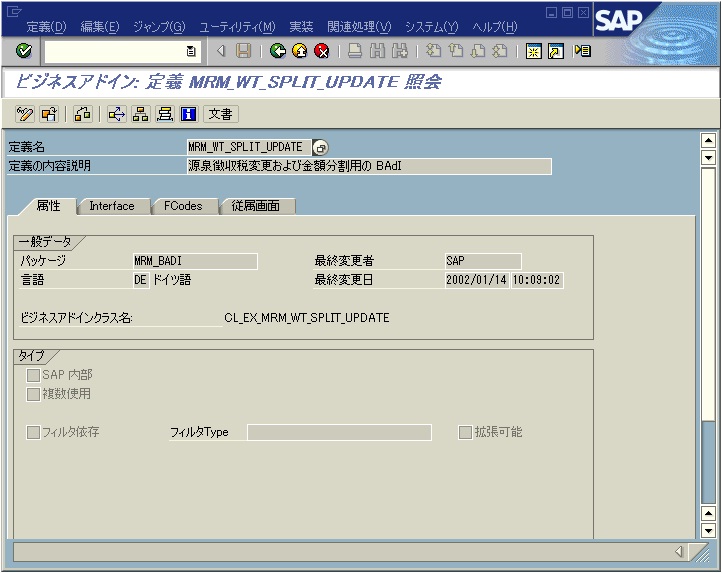Open the command field history dropdown
This screenshot has width=722, height=573.
191,51
